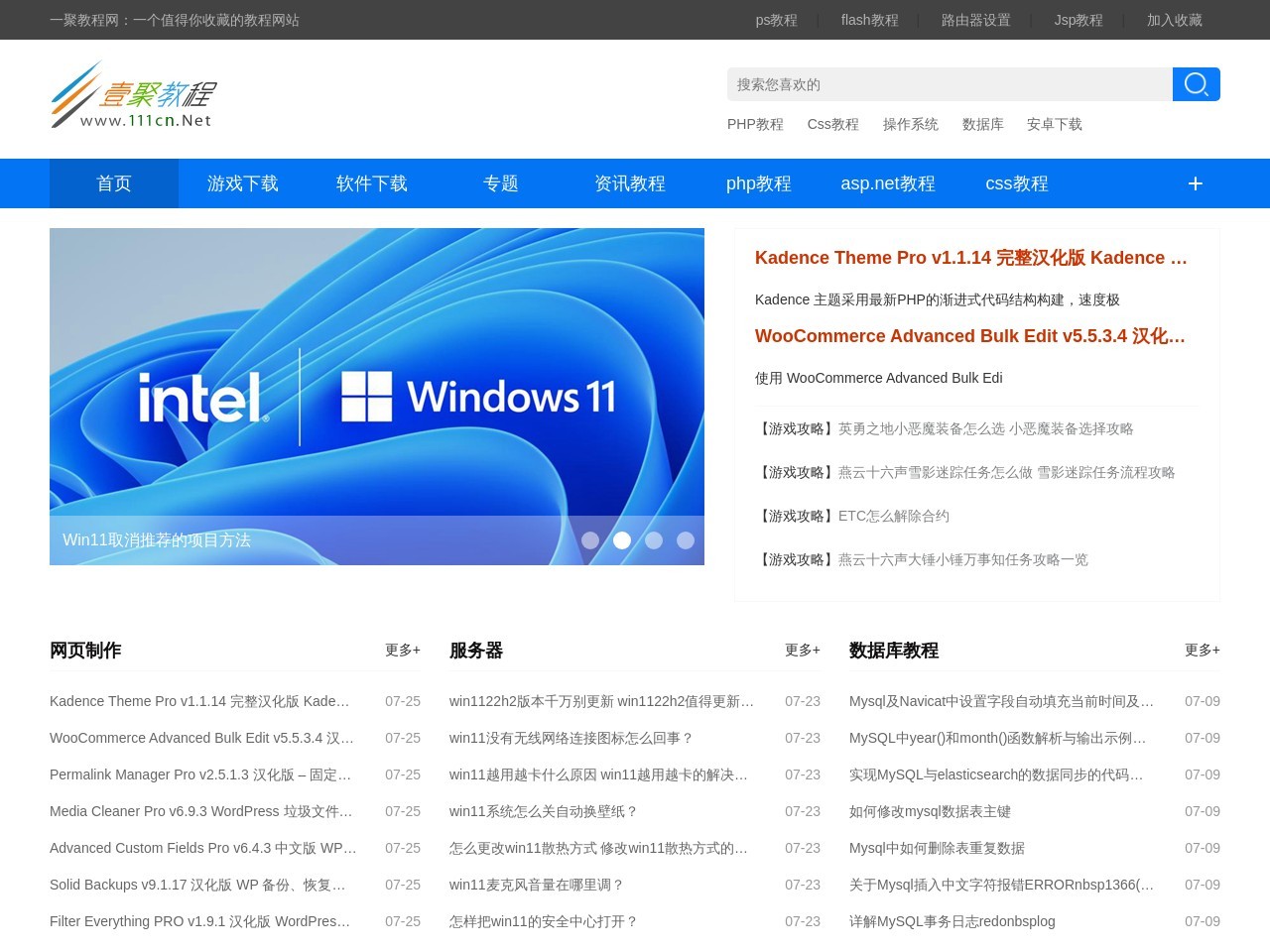The width and height of the screenshot is (1270, 952).
Task: Go to the 软件下载 navigation tab
Action: pyautogui.click(x=372, y=183)
